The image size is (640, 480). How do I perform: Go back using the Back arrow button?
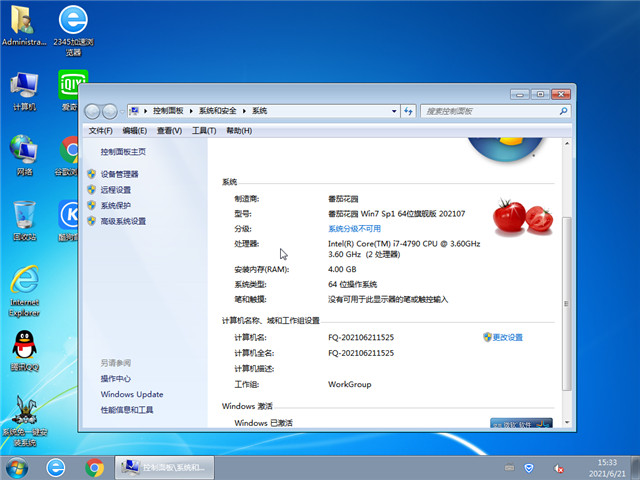click(x=92, y=111)
